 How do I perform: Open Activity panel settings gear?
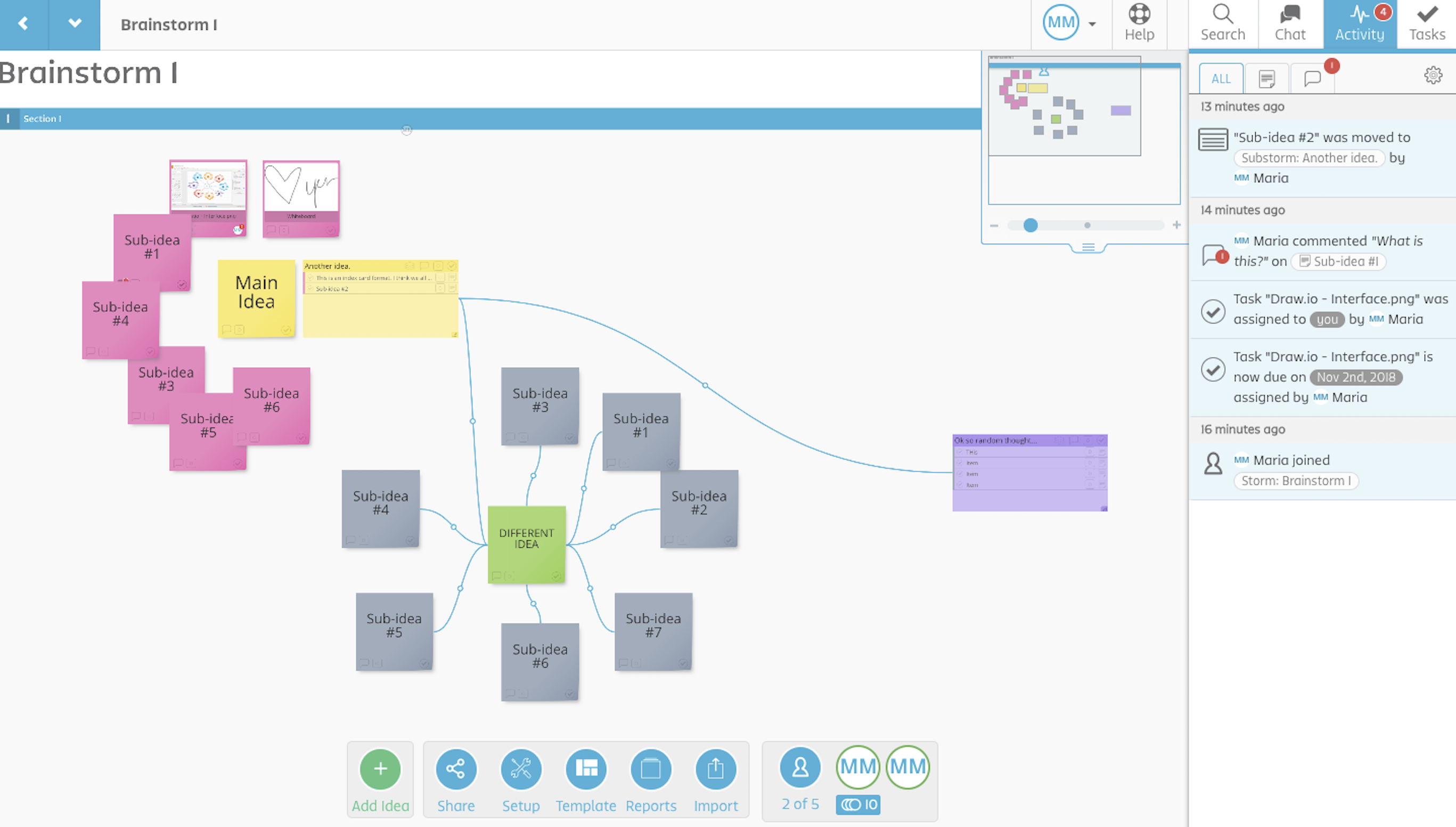tap(1433, 75)
